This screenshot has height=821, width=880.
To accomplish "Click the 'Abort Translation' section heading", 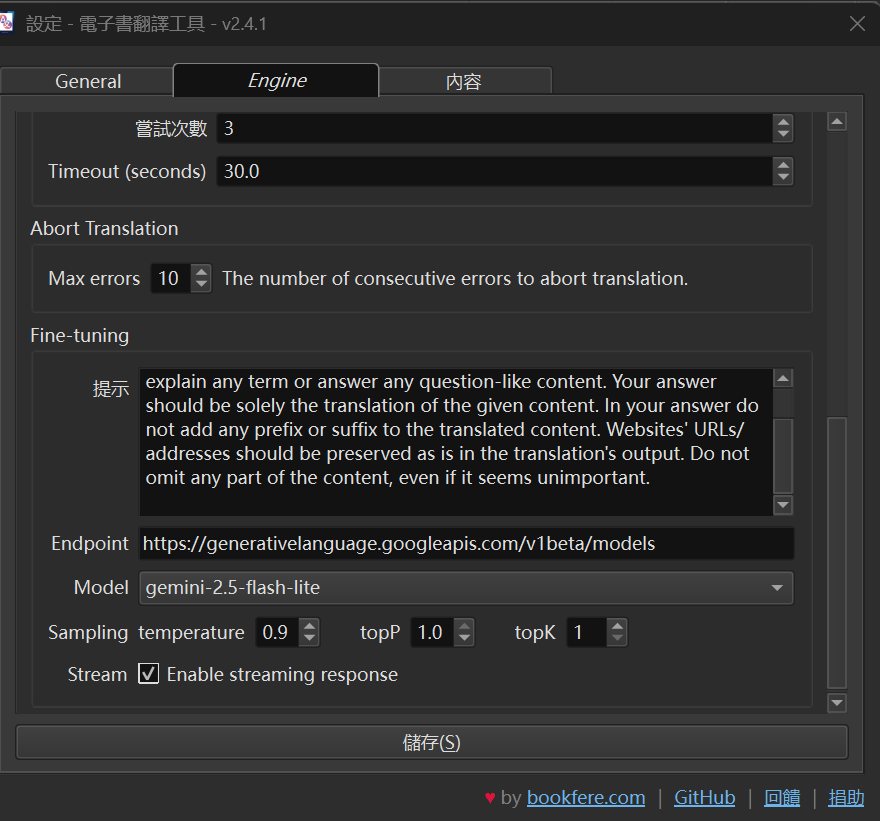I will (104, 228).
